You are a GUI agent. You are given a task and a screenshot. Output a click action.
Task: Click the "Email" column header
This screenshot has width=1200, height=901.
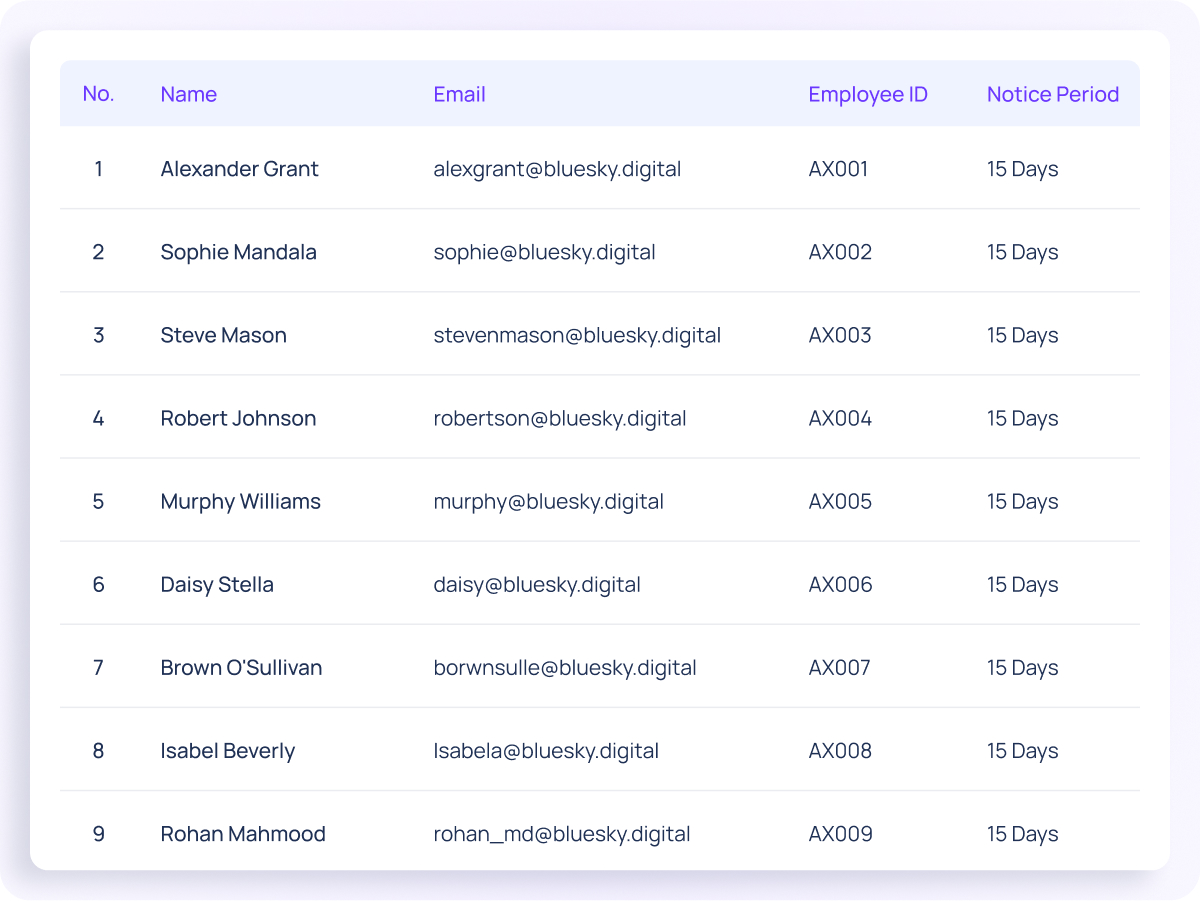pyautogui.click(x=459, y=94)
